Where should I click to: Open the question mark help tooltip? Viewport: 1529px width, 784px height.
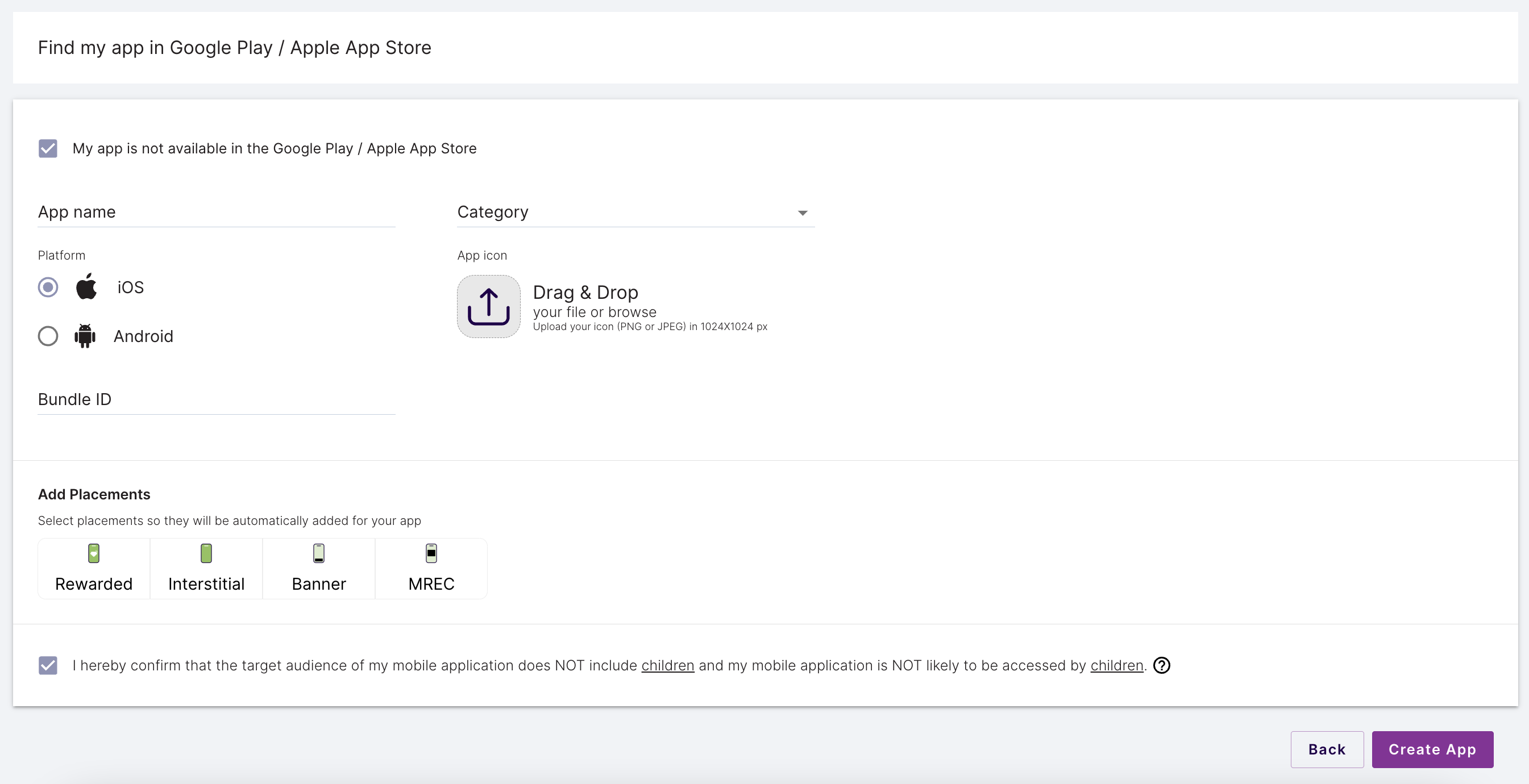(1162, 665)
